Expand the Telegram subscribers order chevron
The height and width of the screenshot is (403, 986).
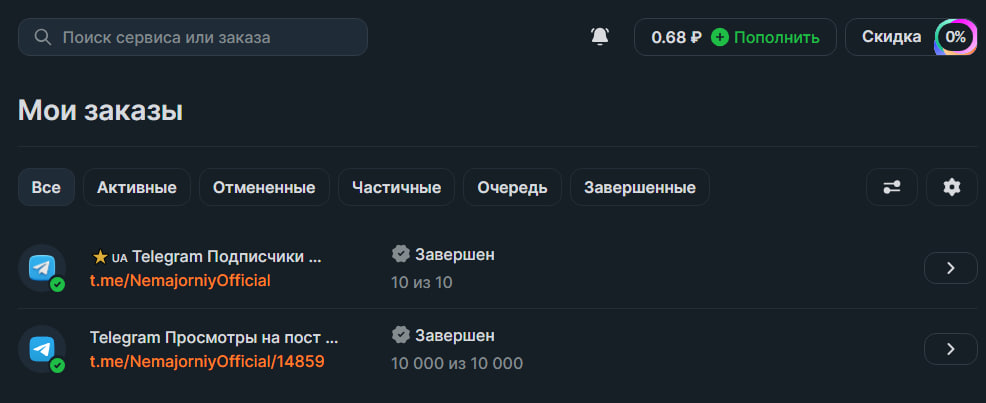pos(950,268)
